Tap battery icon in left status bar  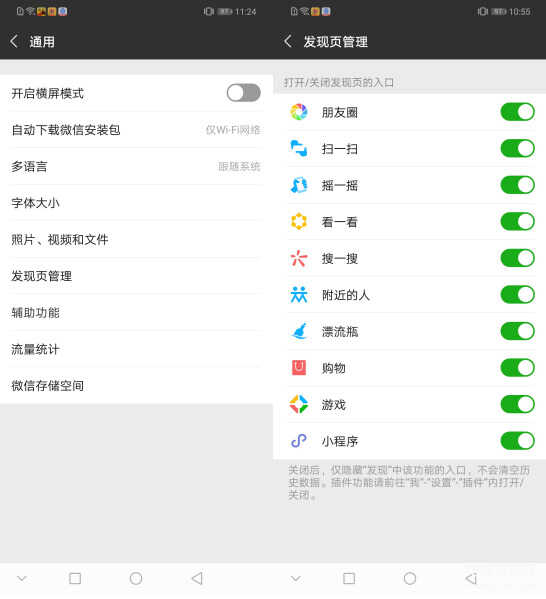coord(225,11)
